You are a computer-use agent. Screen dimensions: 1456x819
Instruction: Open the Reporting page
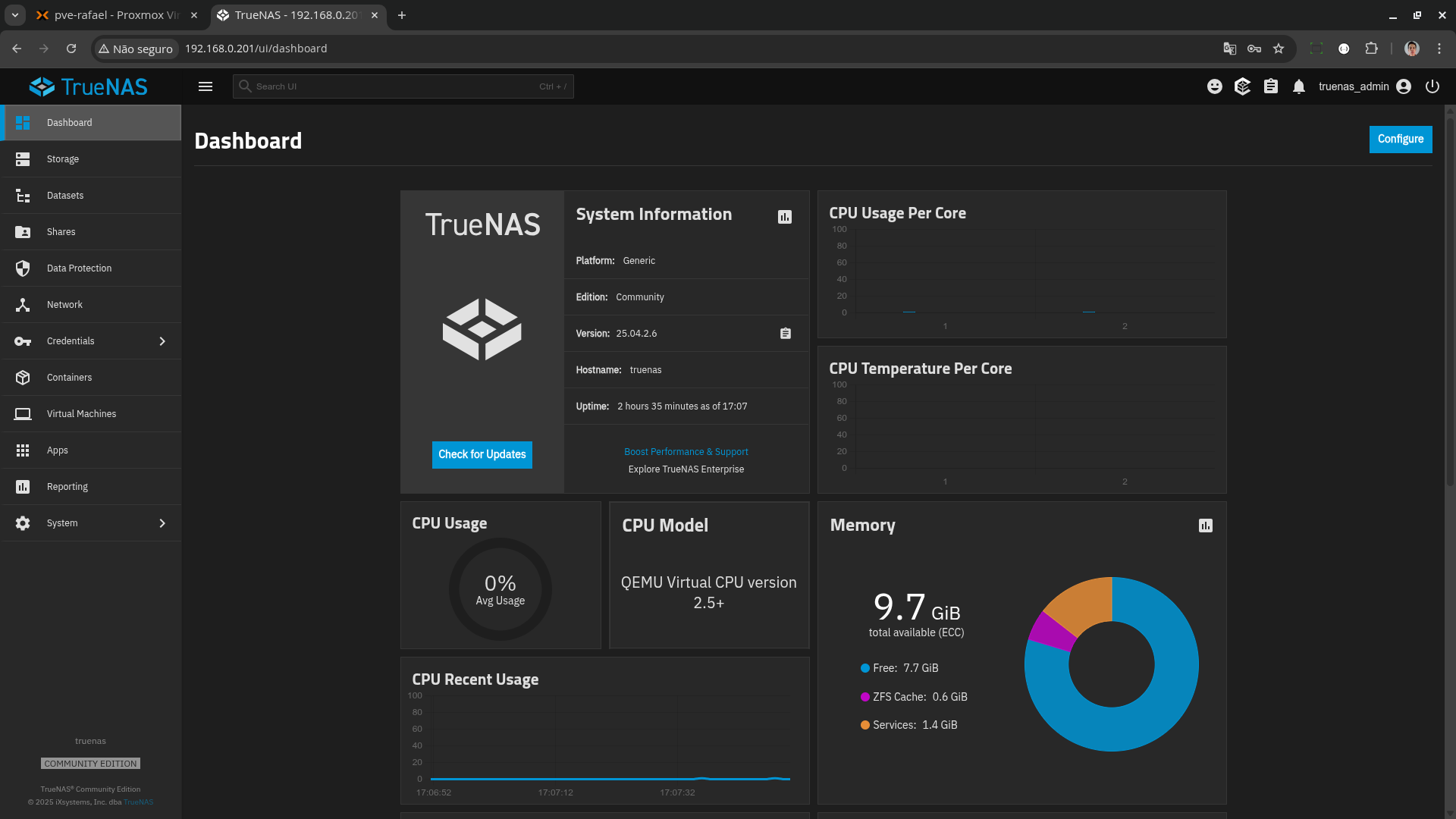[x=92, y=487]
